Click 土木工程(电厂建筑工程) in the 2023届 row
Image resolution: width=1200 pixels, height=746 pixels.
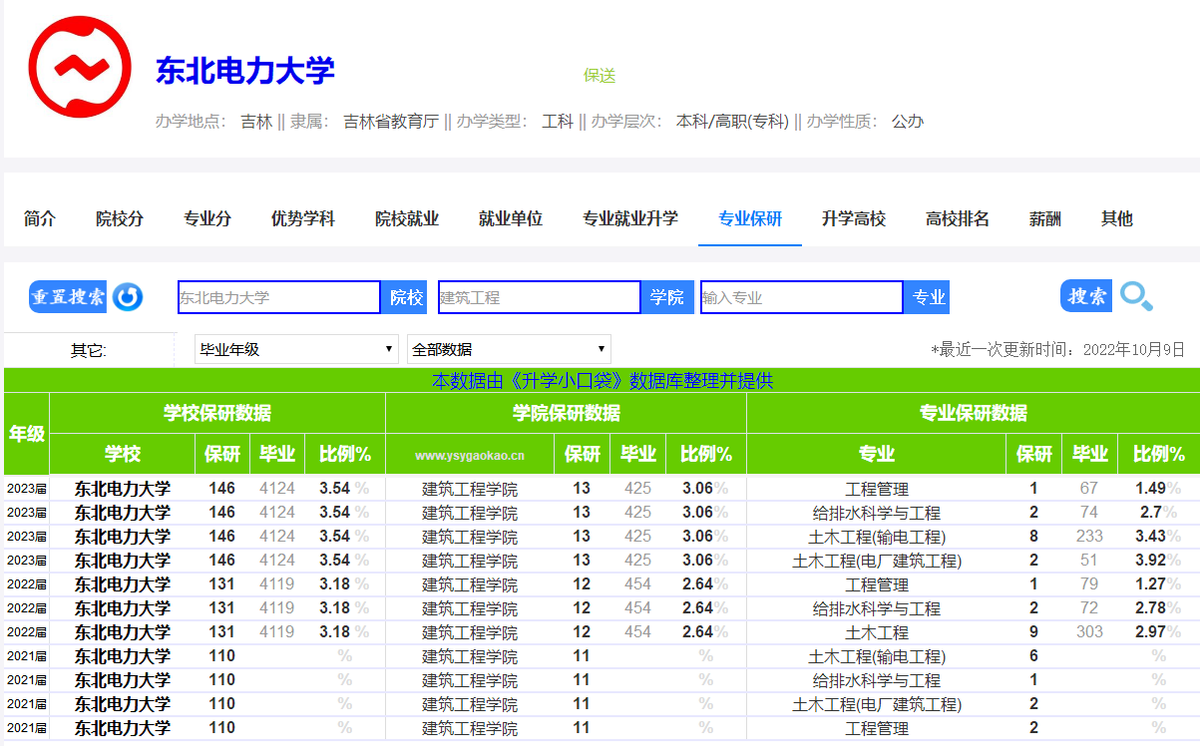pos(877,561)
